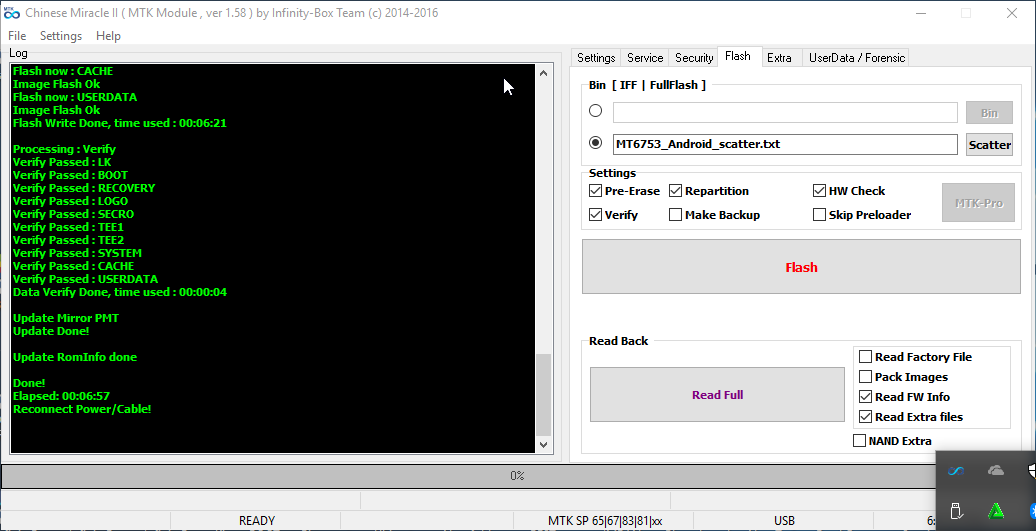The height and width of the screenshot is (531, 1036).
Task: Click the 'Reconnect Power/Cable!' log line
Action: [82, 409]
